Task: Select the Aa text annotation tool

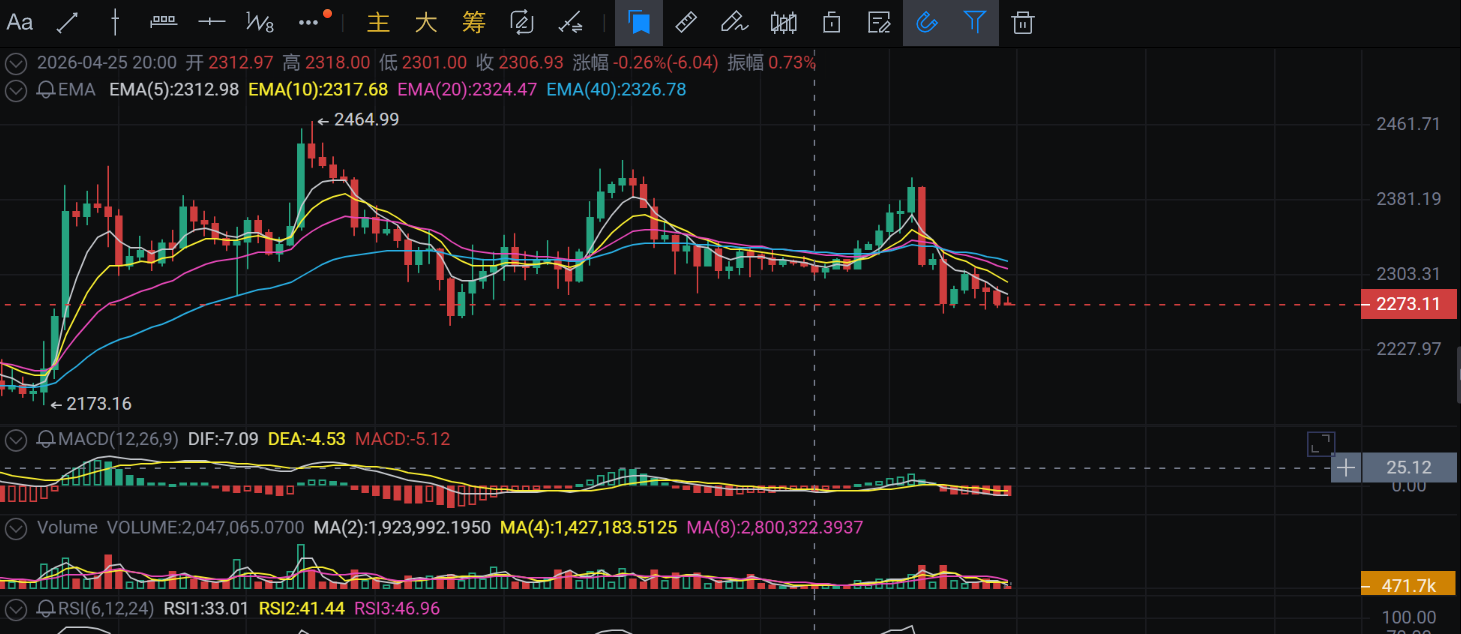Action: 20,22
